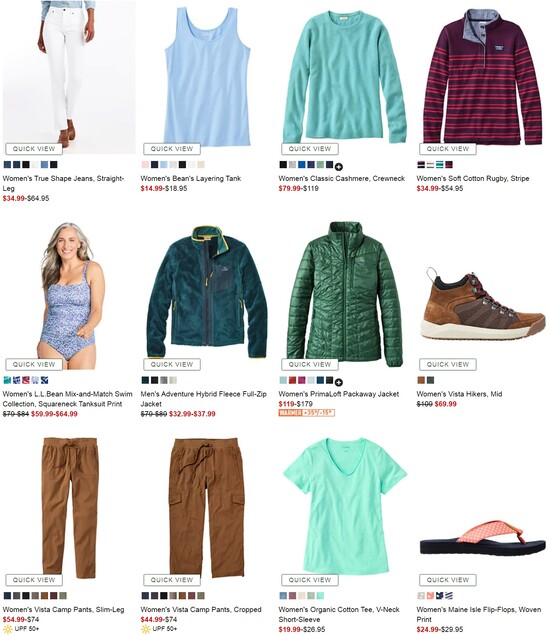Screen dimensions: 550x635
Task: Pick the brown swatch for Vista Hikers
Action: tap(421, 380)
